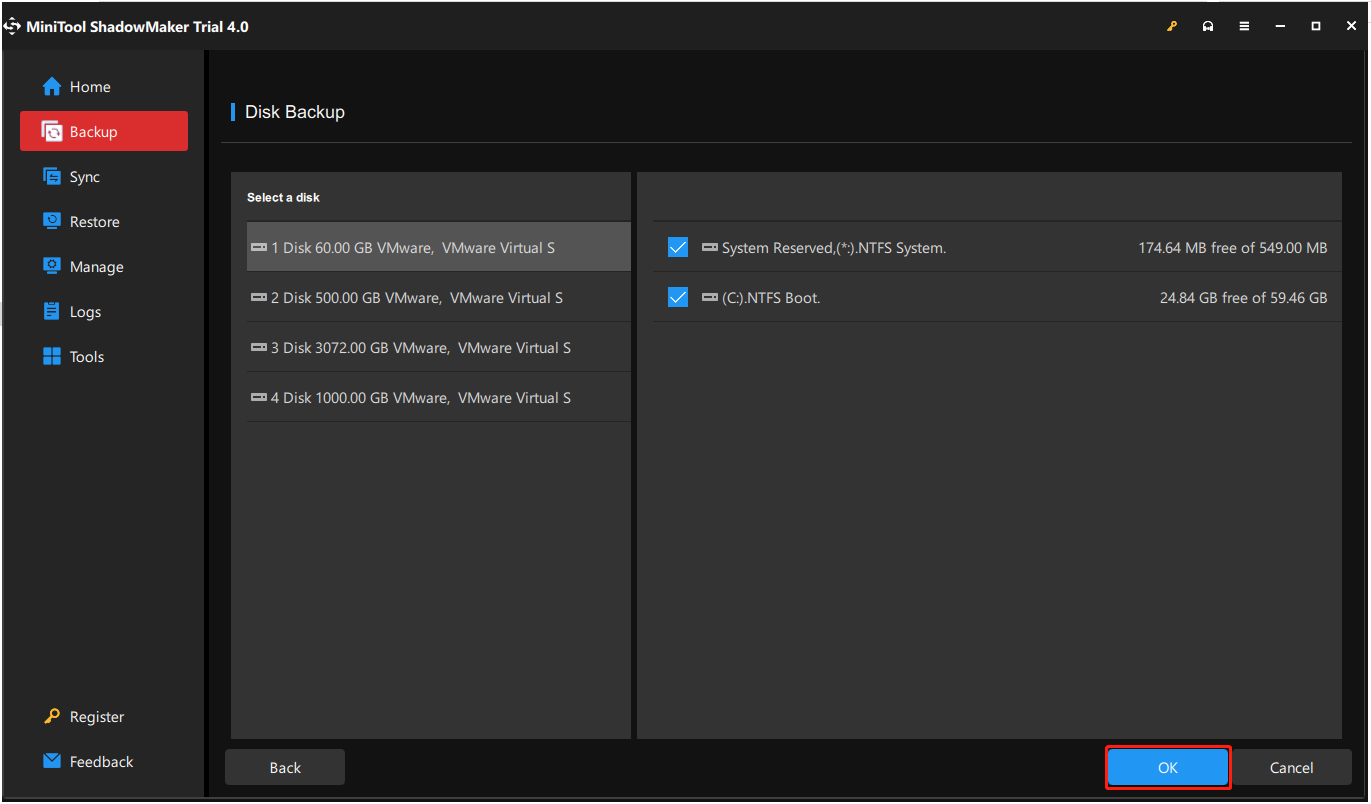1371x804 pixels.
Task: Click the Cancel button
Action: click(x=1291, y=767)
